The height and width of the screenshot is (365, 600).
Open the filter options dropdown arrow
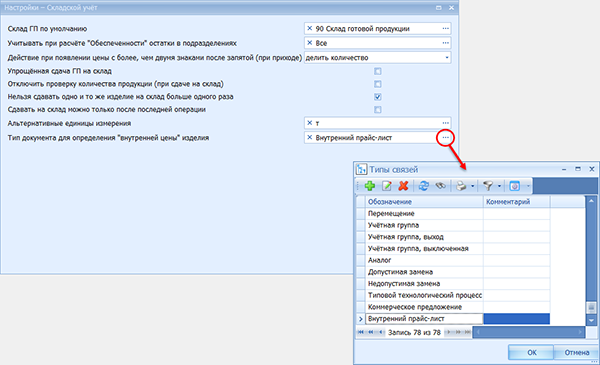click(x=499, y=186)
